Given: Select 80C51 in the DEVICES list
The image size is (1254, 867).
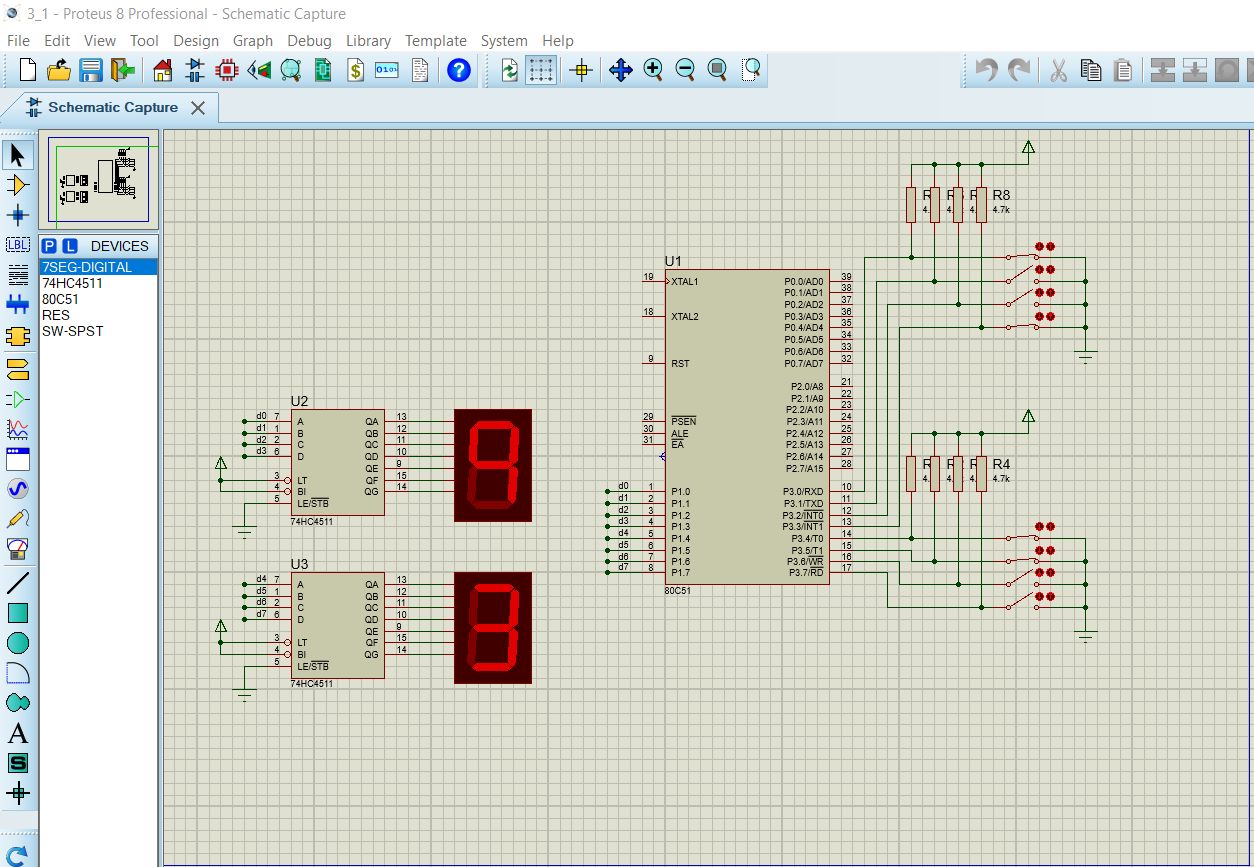Looking at the screenshot, I should pyautogui.click(x=62, y=299).
